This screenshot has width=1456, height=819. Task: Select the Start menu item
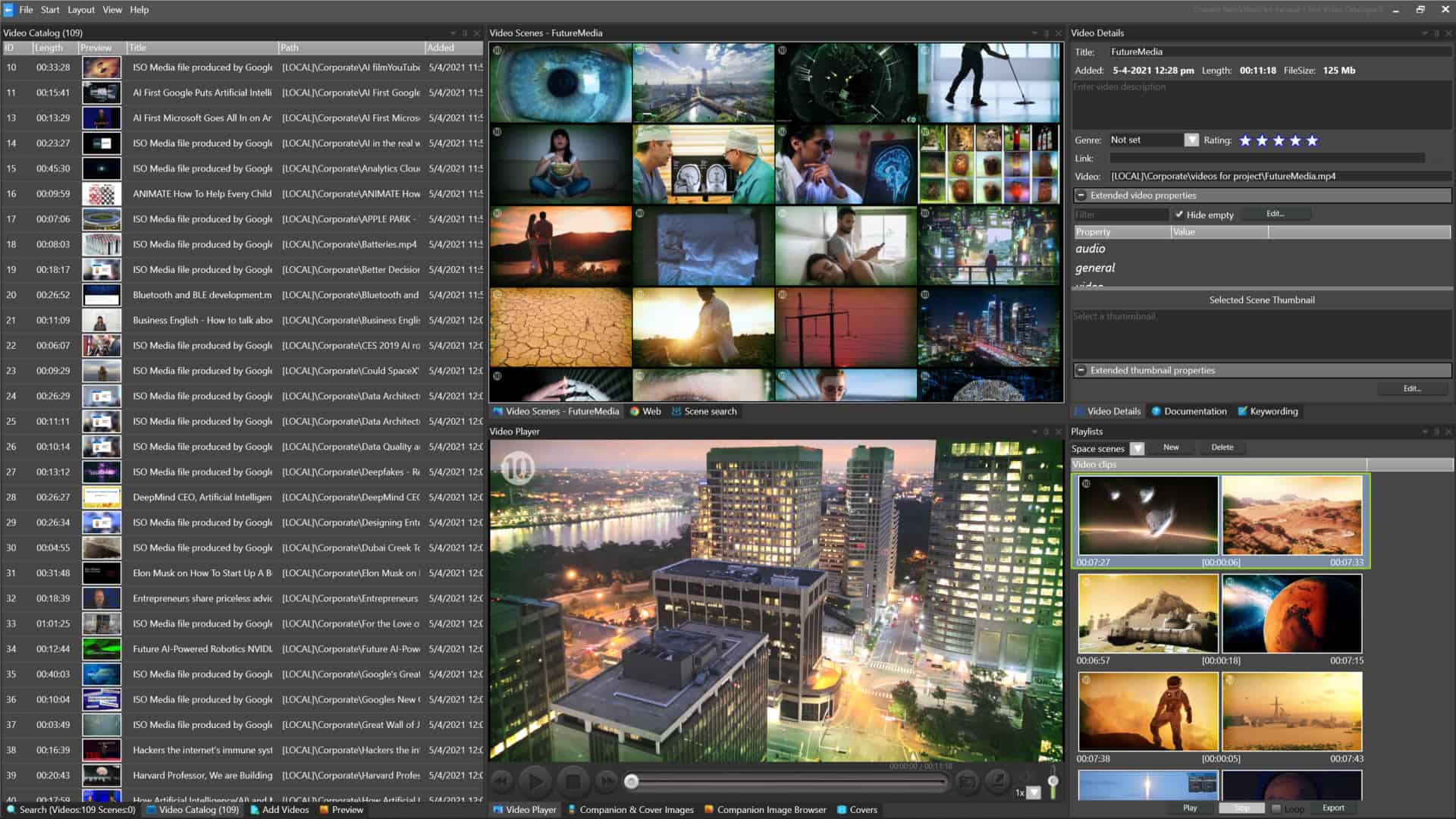click(x=49, y=9)
